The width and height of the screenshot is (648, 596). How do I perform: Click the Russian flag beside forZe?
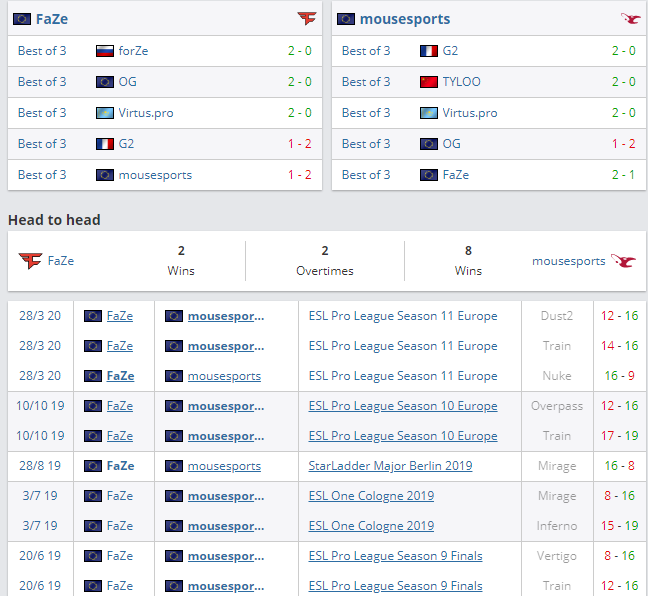105,51
